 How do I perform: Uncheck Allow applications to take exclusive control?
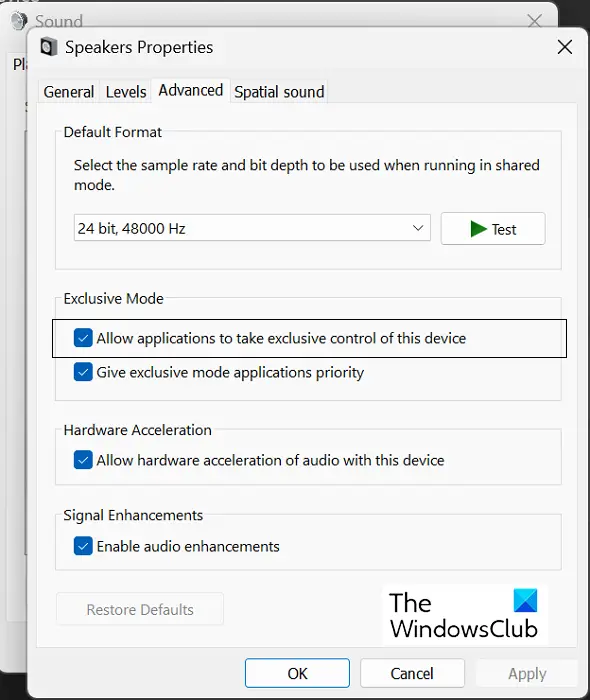pos(83,338)
